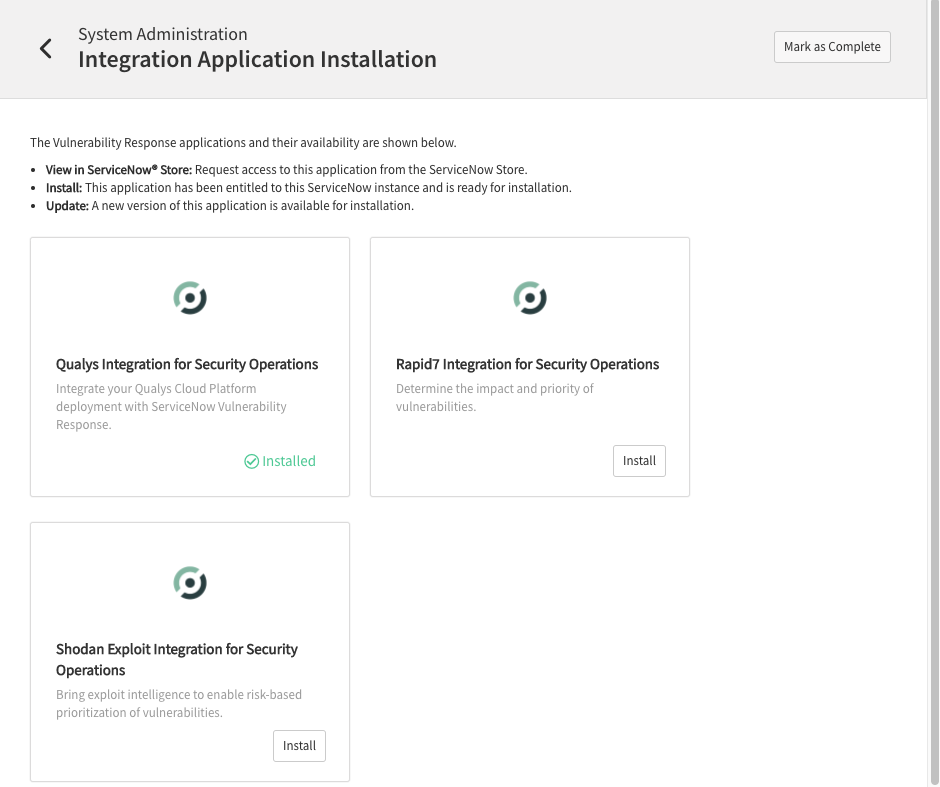
Task: Click the 'Update:' bullet label in instructions
Action: click(x=67, y=206)
